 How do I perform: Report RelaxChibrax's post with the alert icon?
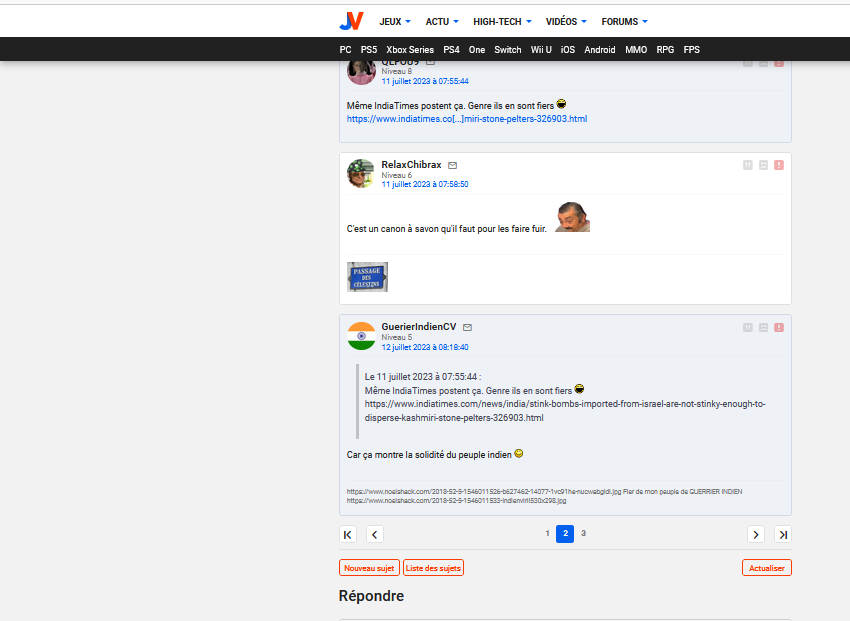778,165
